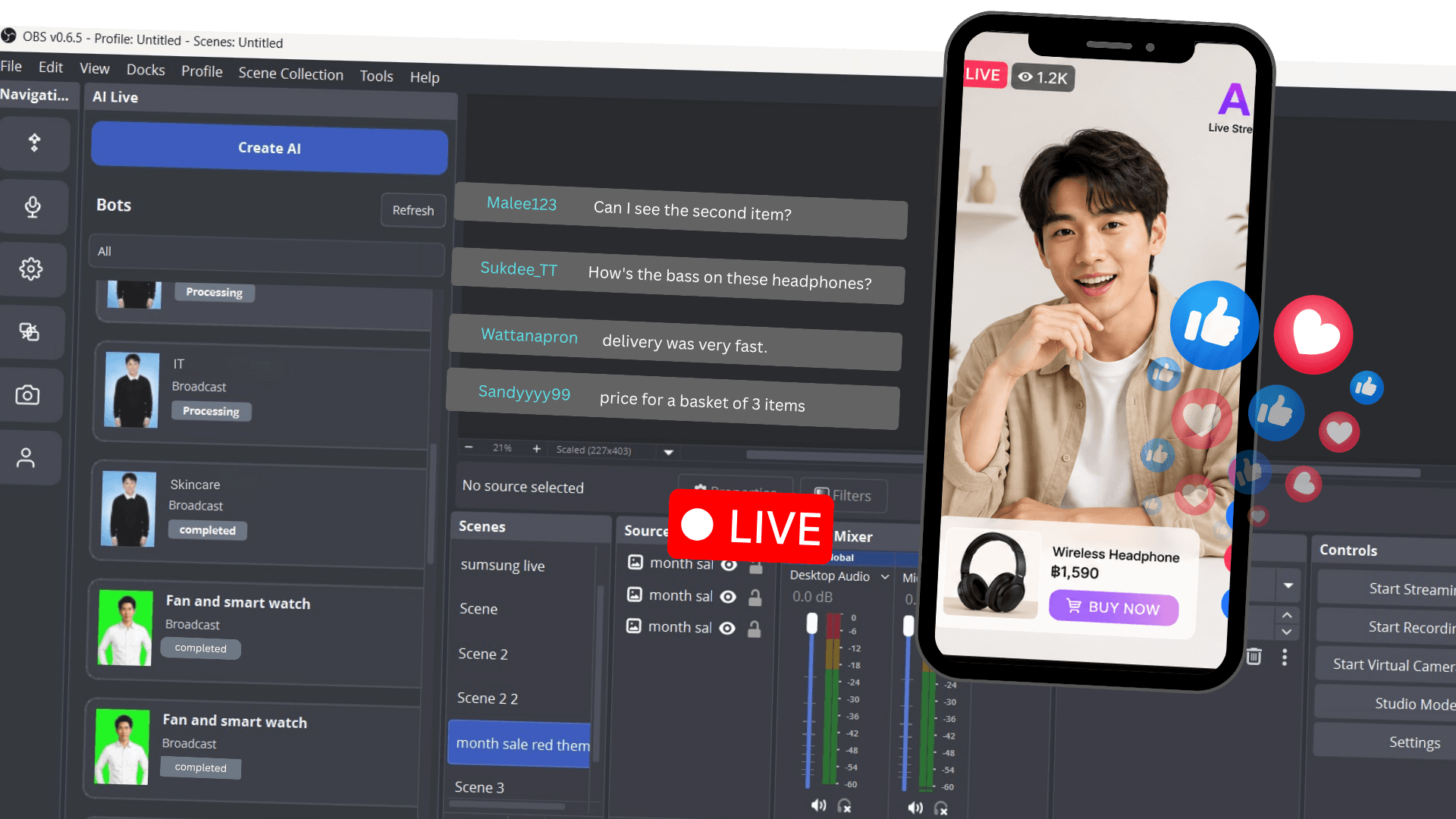1456x819 pixels.
Task: Click the translate icon in the sidebar
Action: tap(29, 331)
